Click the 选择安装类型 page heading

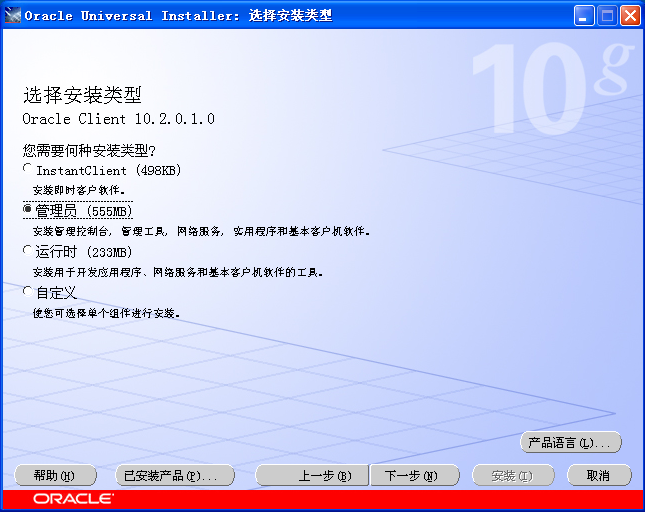click(x=82, y=95)
